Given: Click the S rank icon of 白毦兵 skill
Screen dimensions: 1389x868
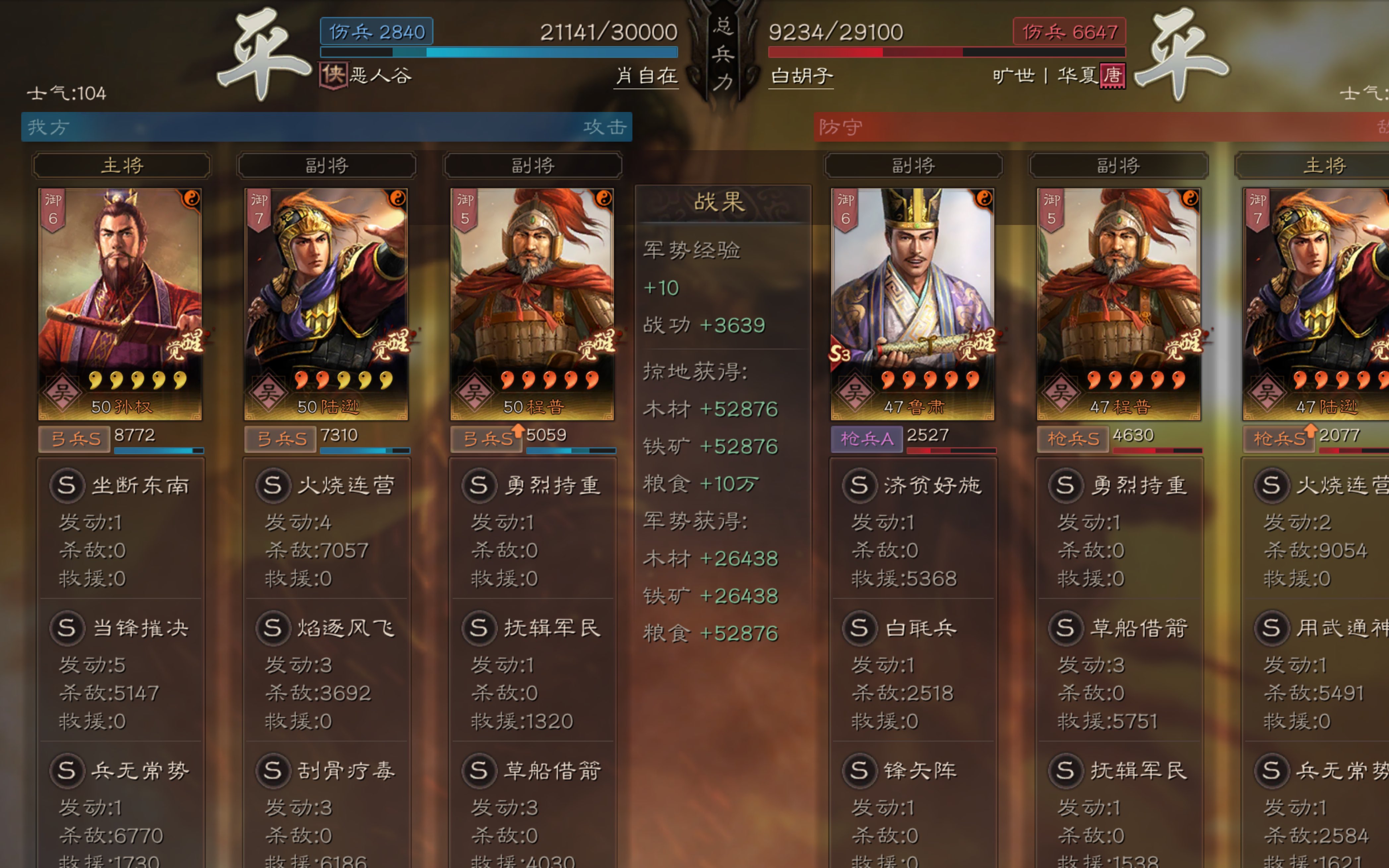Looking at the screenshot, I should tap(859, 628).
